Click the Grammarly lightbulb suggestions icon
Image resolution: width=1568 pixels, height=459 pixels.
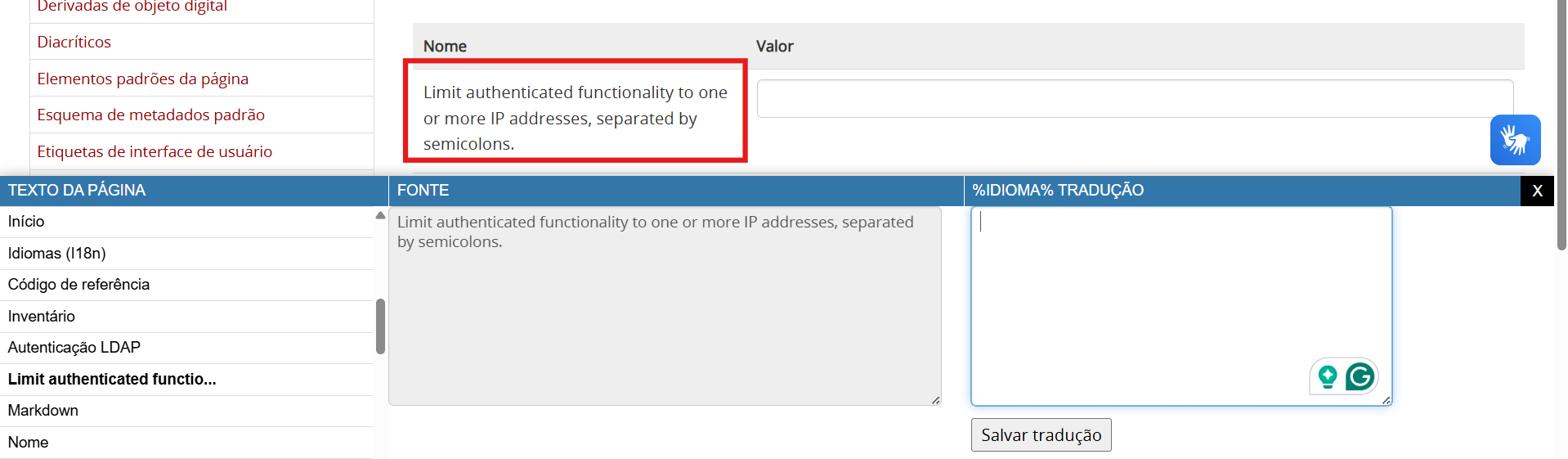(x=1328, y=376)
